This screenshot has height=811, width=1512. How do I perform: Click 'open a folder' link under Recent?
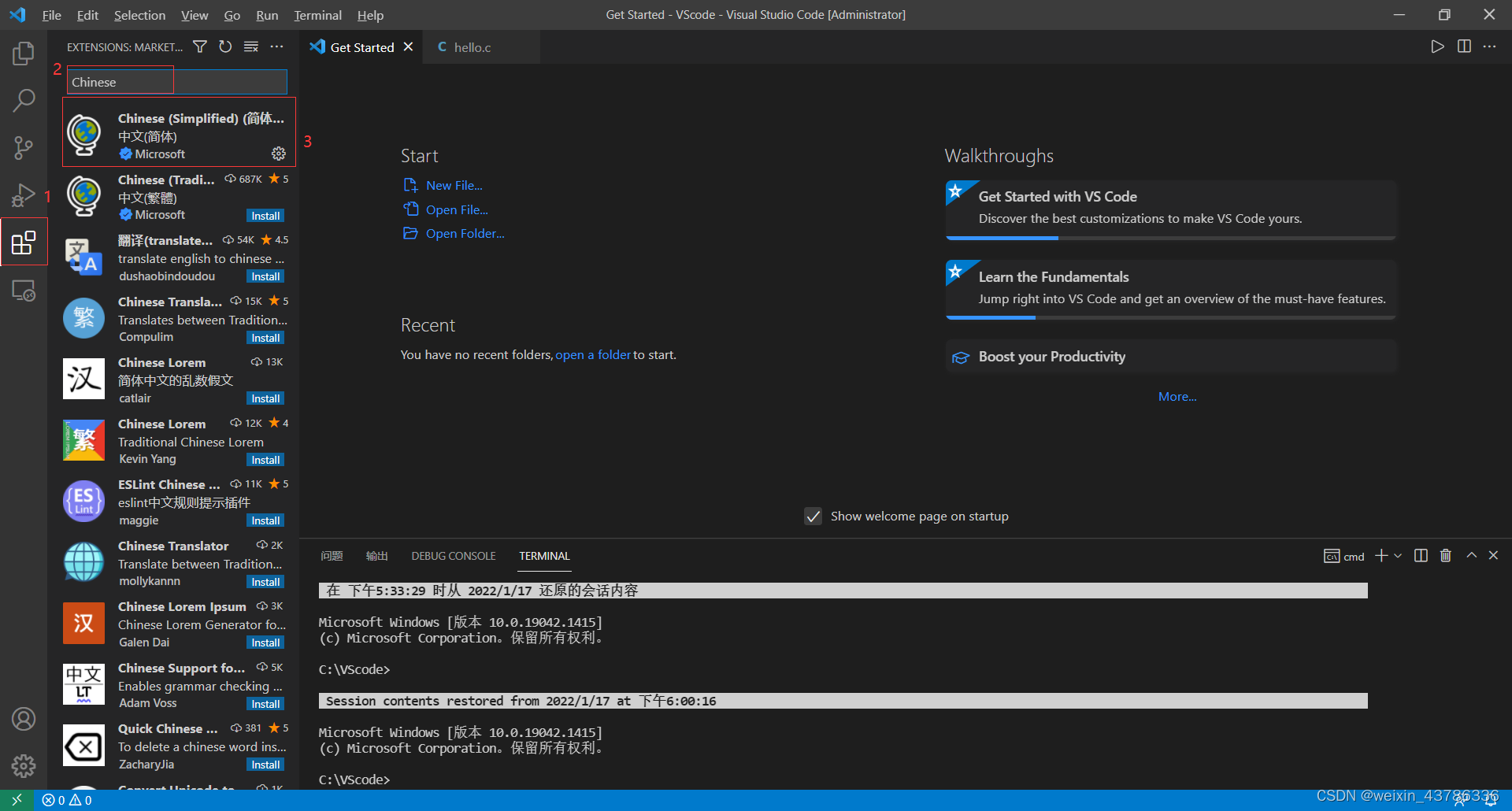(x=593, y=355)
